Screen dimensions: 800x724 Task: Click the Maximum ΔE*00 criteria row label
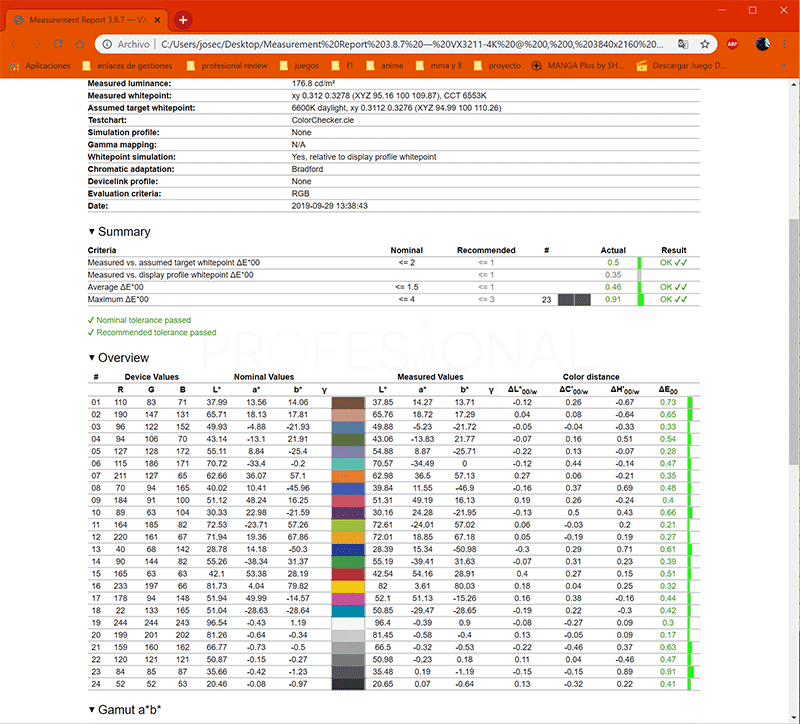point(118,299)
